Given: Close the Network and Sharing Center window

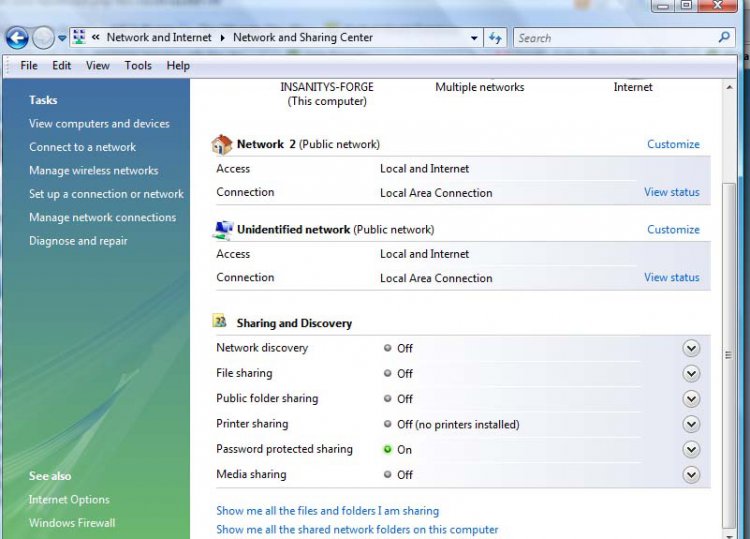Looking at the screenshot, I should click(x=717, y=6).
